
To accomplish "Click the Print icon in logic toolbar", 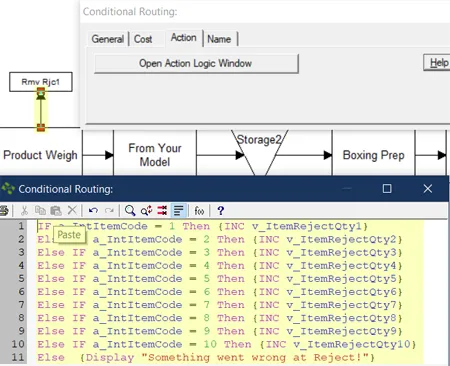I will pyautogui.click(x=4, y=211).
